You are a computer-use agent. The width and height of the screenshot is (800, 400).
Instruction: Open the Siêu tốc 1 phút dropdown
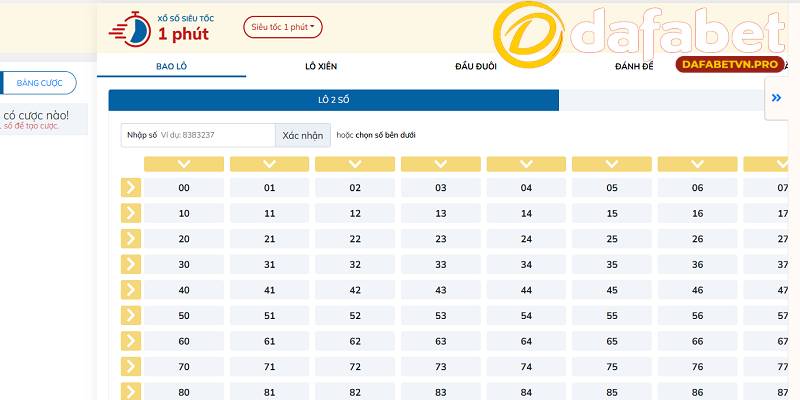(283, 27)
